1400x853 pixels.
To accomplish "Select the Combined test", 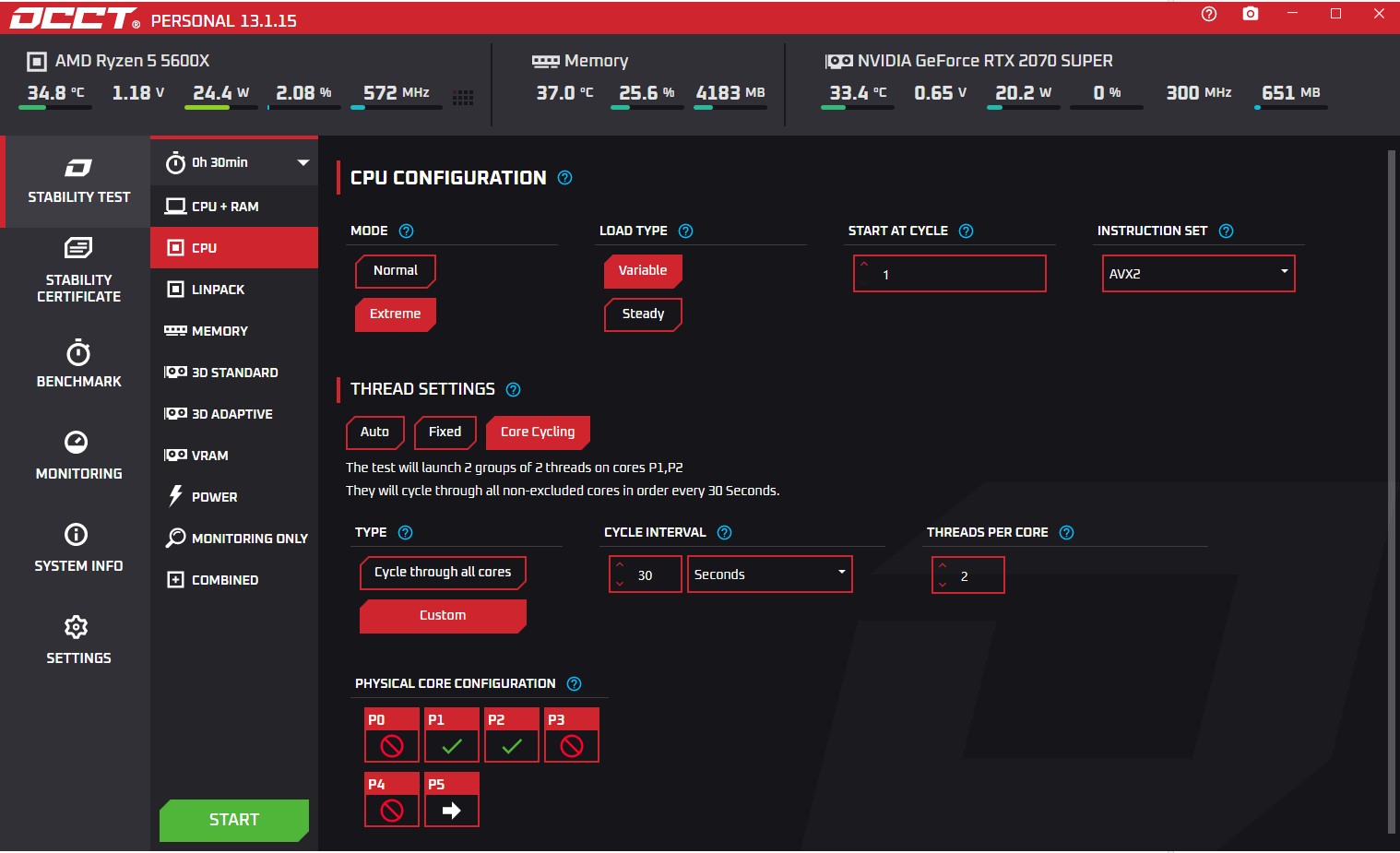I will tap(234, 580).
